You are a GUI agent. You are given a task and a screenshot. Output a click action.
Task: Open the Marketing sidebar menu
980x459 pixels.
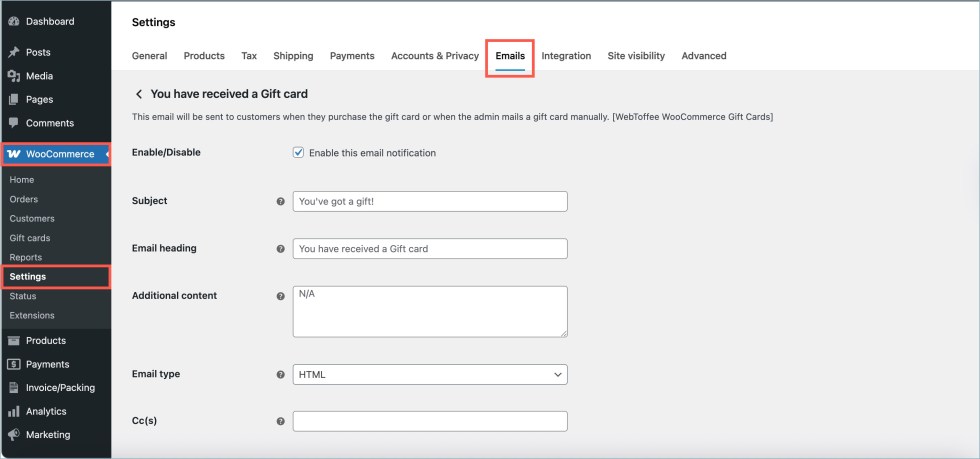coord(48,435)
